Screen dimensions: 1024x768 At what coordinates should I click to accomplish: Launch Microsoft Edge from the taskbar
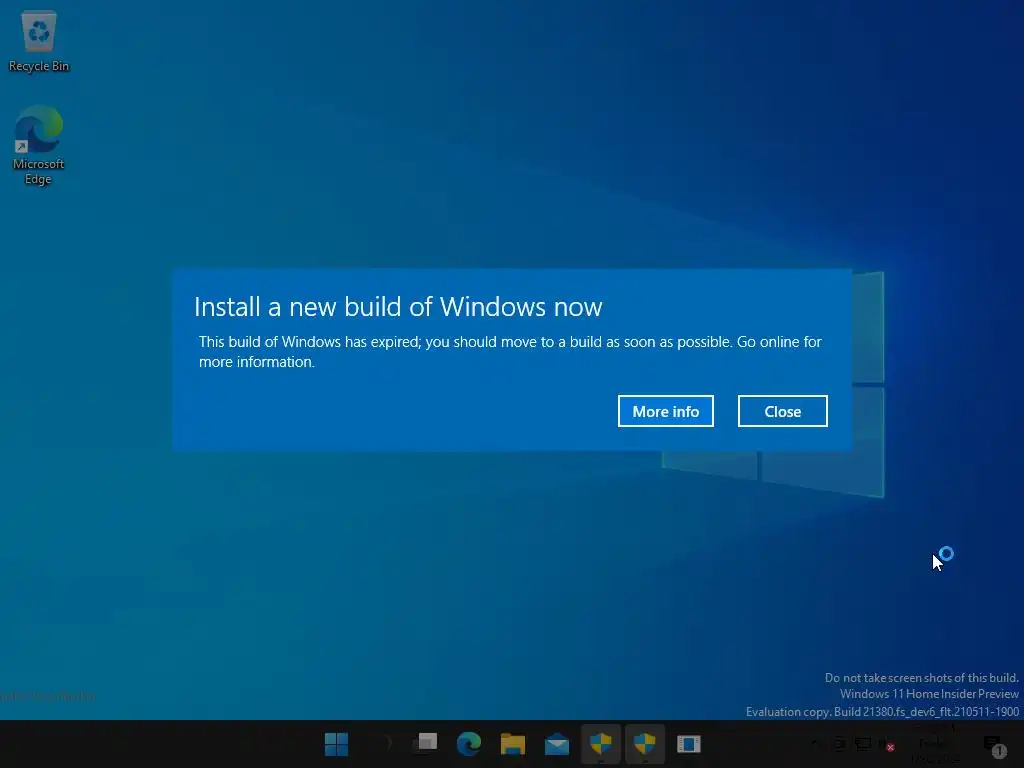469,744
